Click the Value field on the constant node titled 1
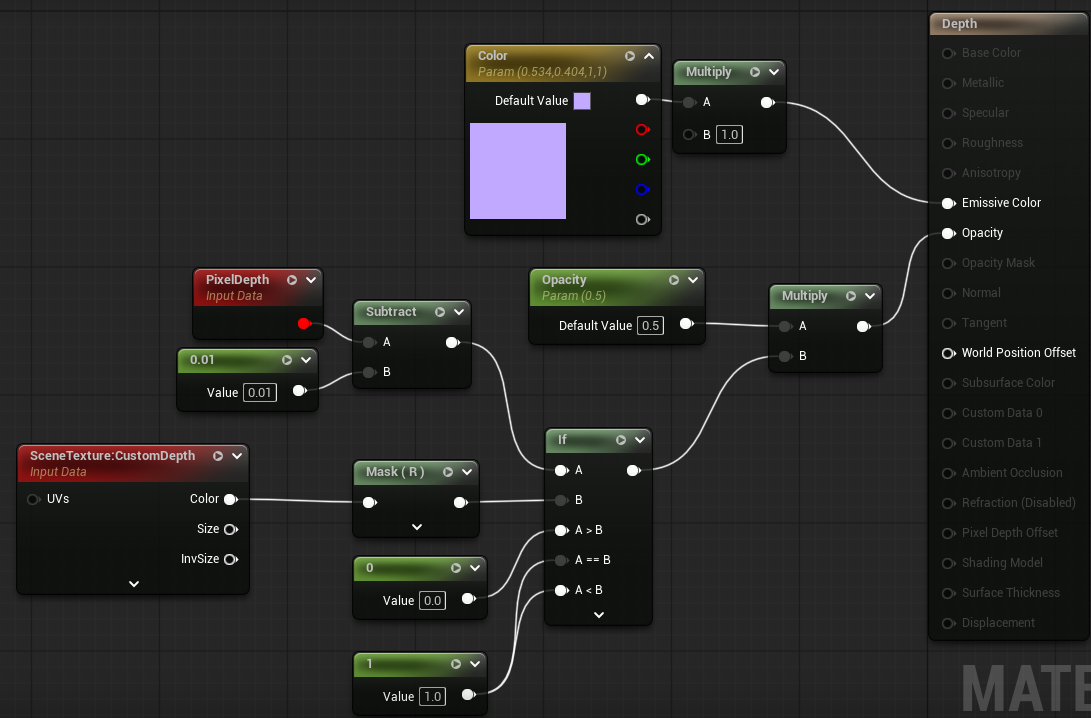This screenshot has width=1091, height=718. point(432,696)
